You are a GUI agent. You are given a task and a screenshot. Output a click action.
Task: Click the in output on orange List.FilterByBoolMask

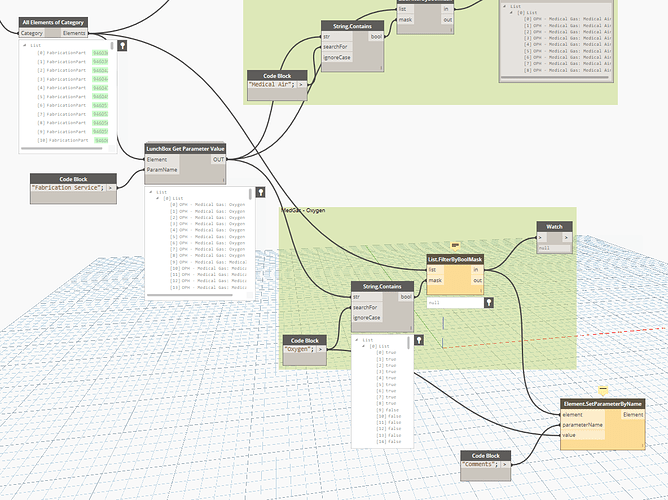pos(476,270)
